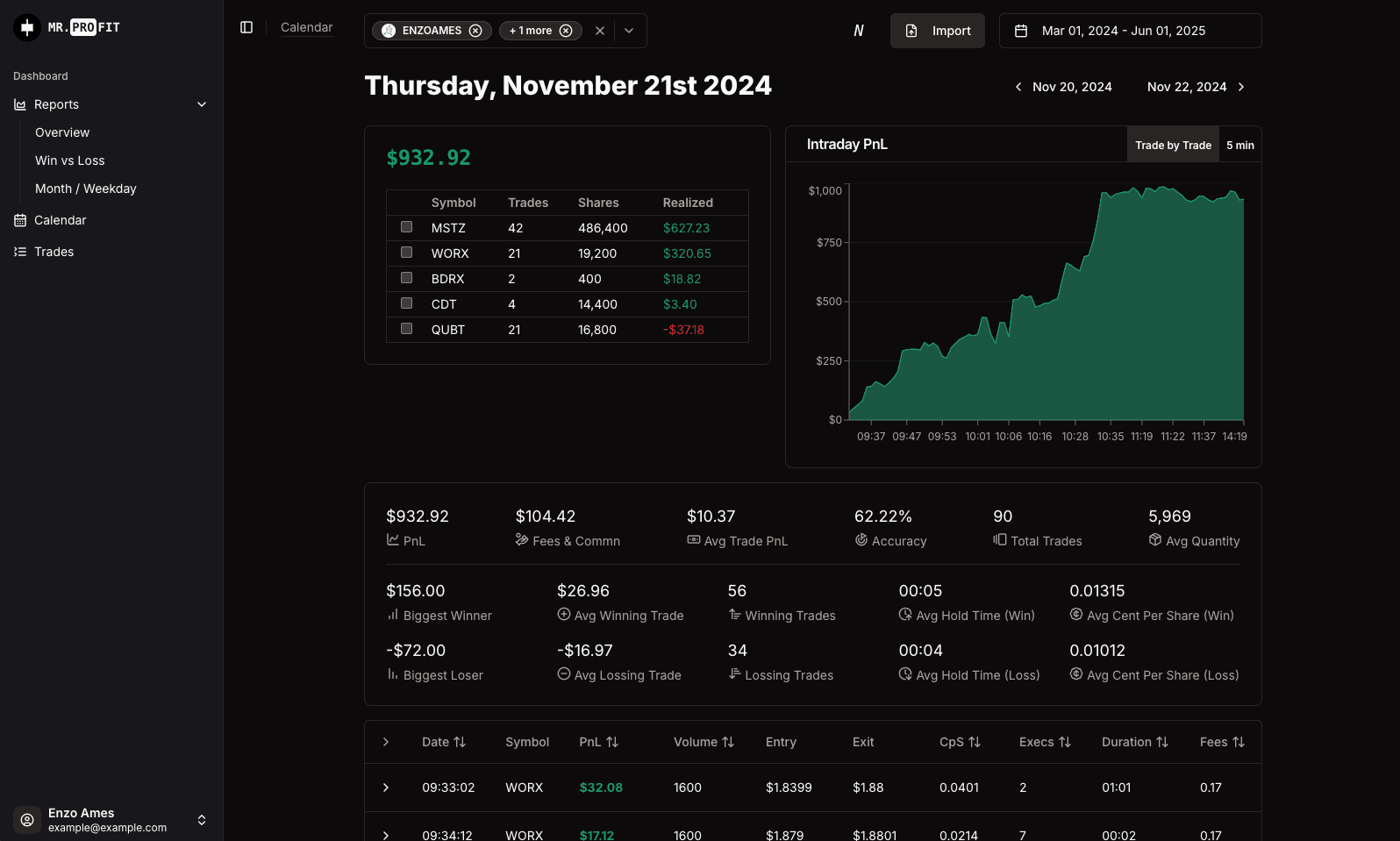Click the Avg Winning Trade plus icon
The width and height of the screenshot is (1400, 841).
(x=564, y=615)
